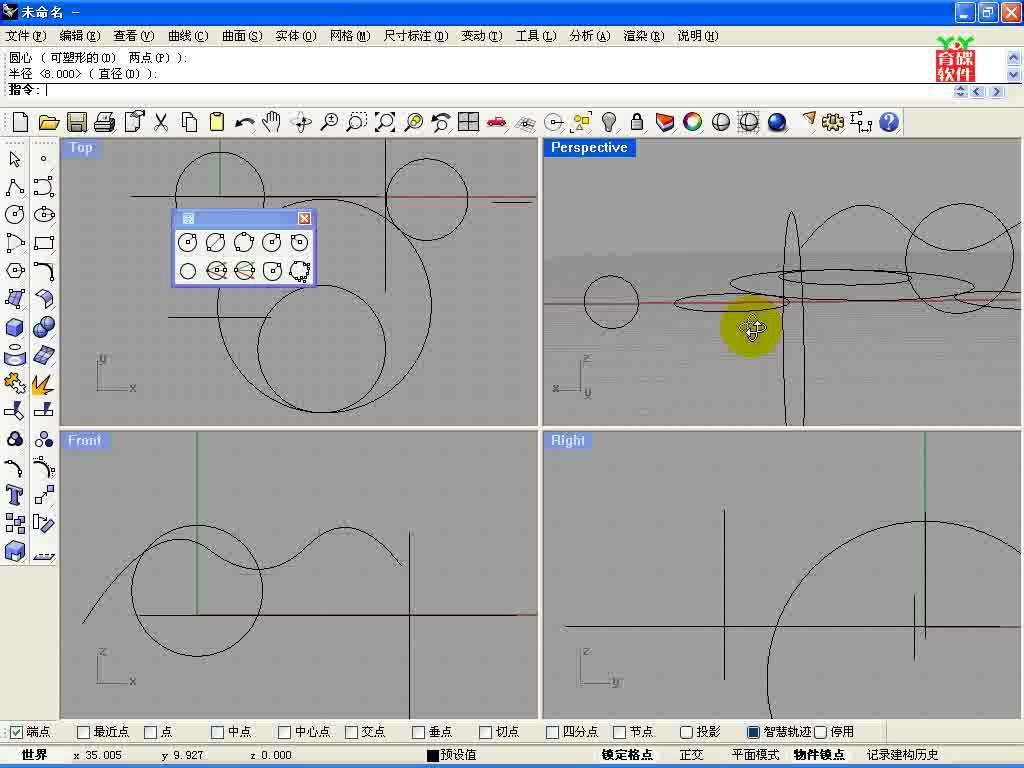Click the New file icon
Viewport: 1024px width, 768px height.
pyautogui.click(x=20, y=122)
